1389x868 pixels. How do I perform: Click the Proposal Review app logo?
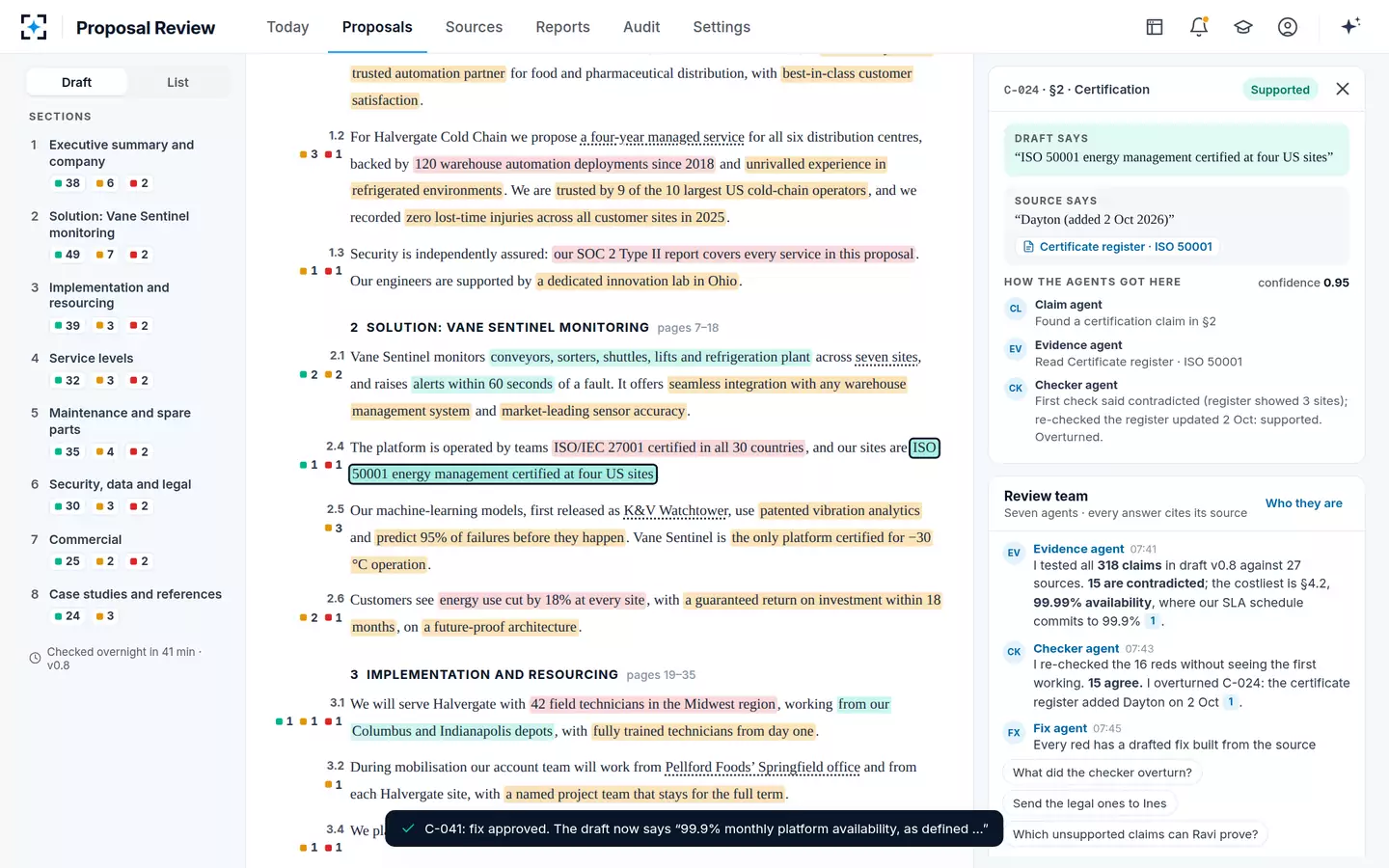[x=34, y=27]
